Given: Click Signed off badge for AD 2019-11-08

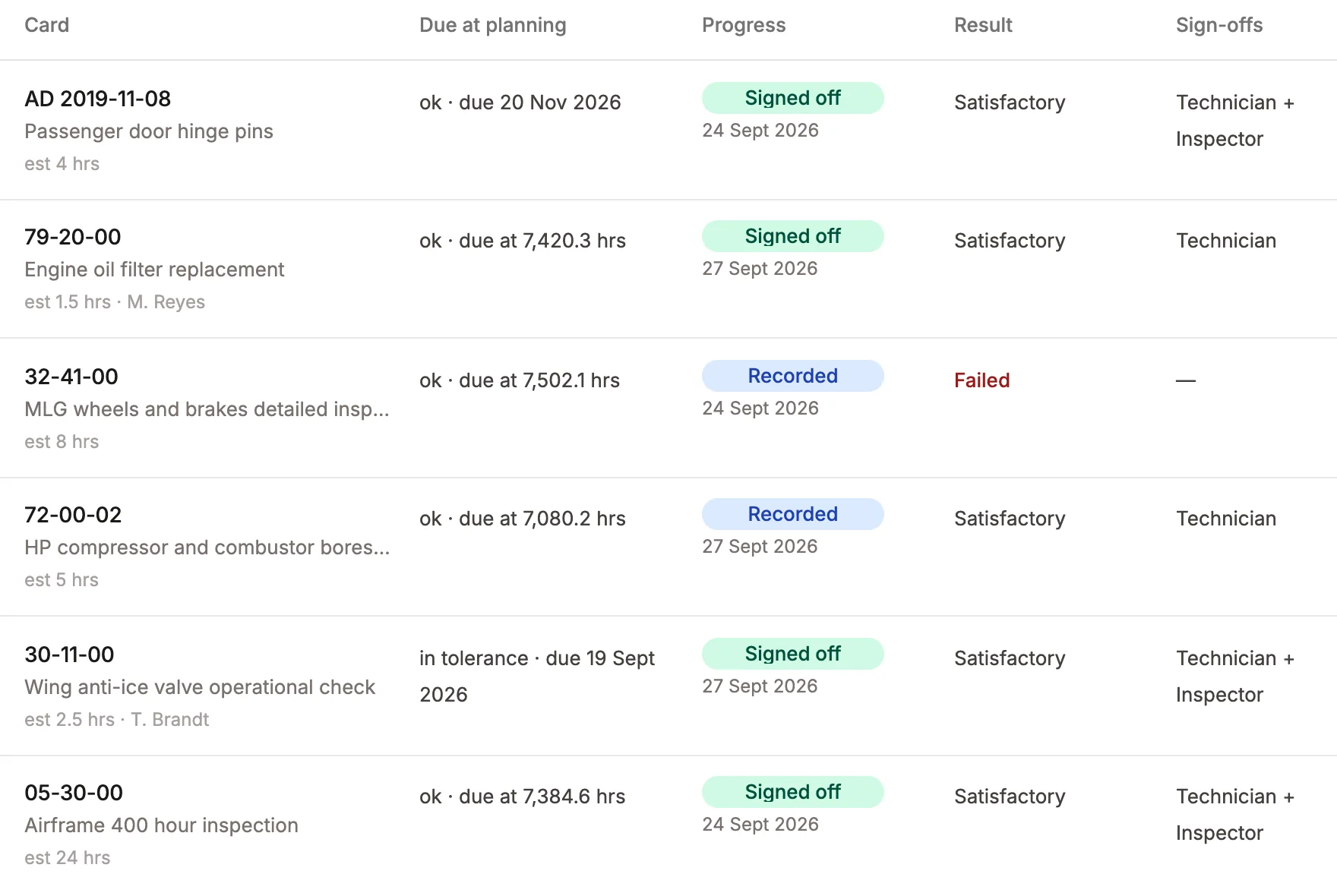Looking at the screenshot, I should pos(792,98).
